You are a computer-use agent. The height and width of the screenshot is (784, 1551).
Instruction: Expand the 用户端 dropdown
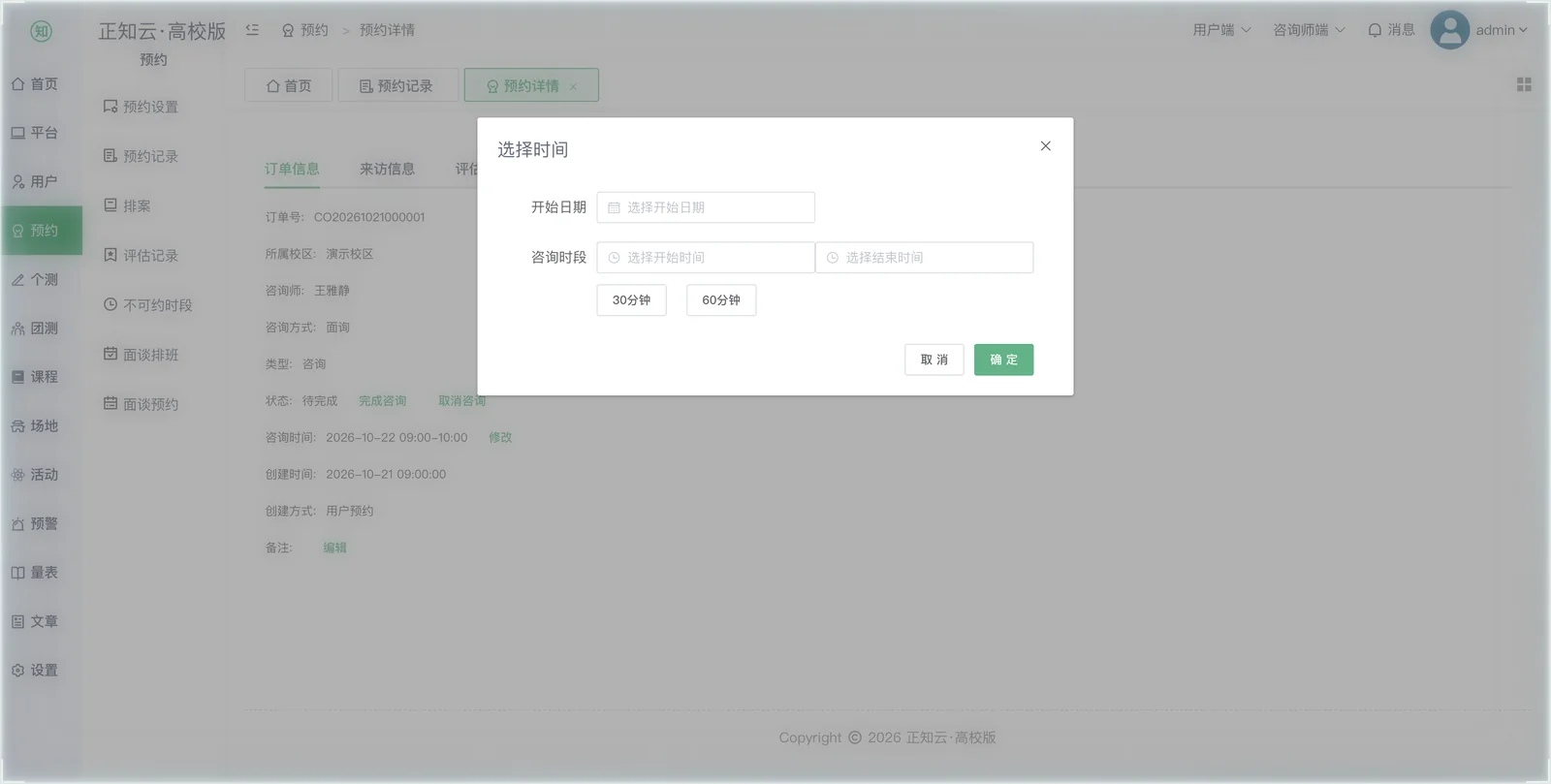coord(1221,30)
